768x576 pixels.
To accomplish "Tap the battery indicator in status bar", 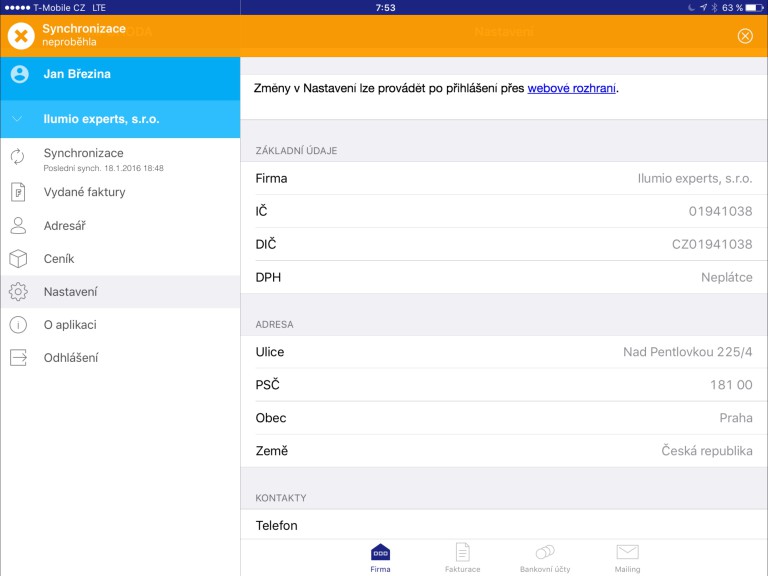I will click(753, 7).
